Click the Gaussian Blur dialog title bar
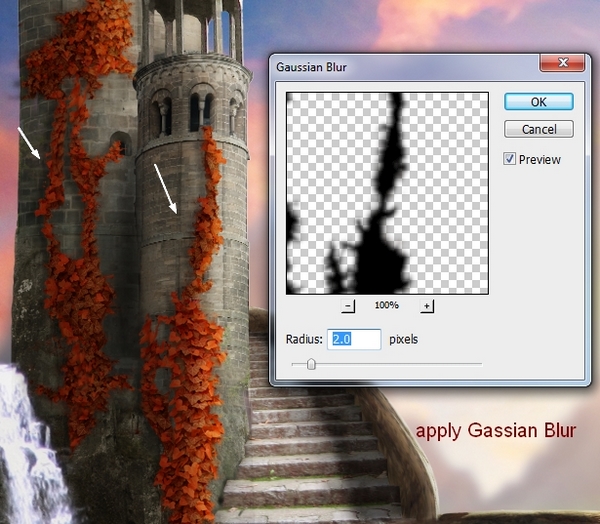The image size is (600, 524). (400, 64)
